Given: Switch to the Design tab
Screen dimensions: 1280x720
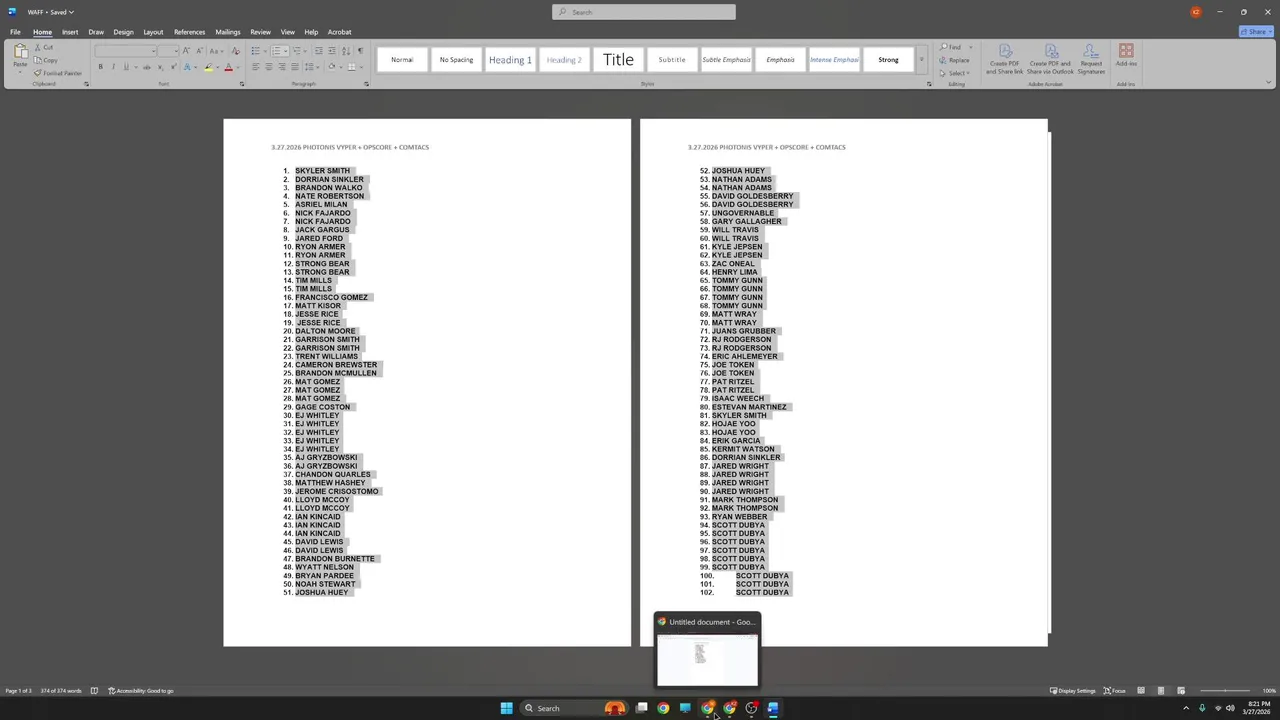Looking at the screenshot, I should tap(123, 32).
